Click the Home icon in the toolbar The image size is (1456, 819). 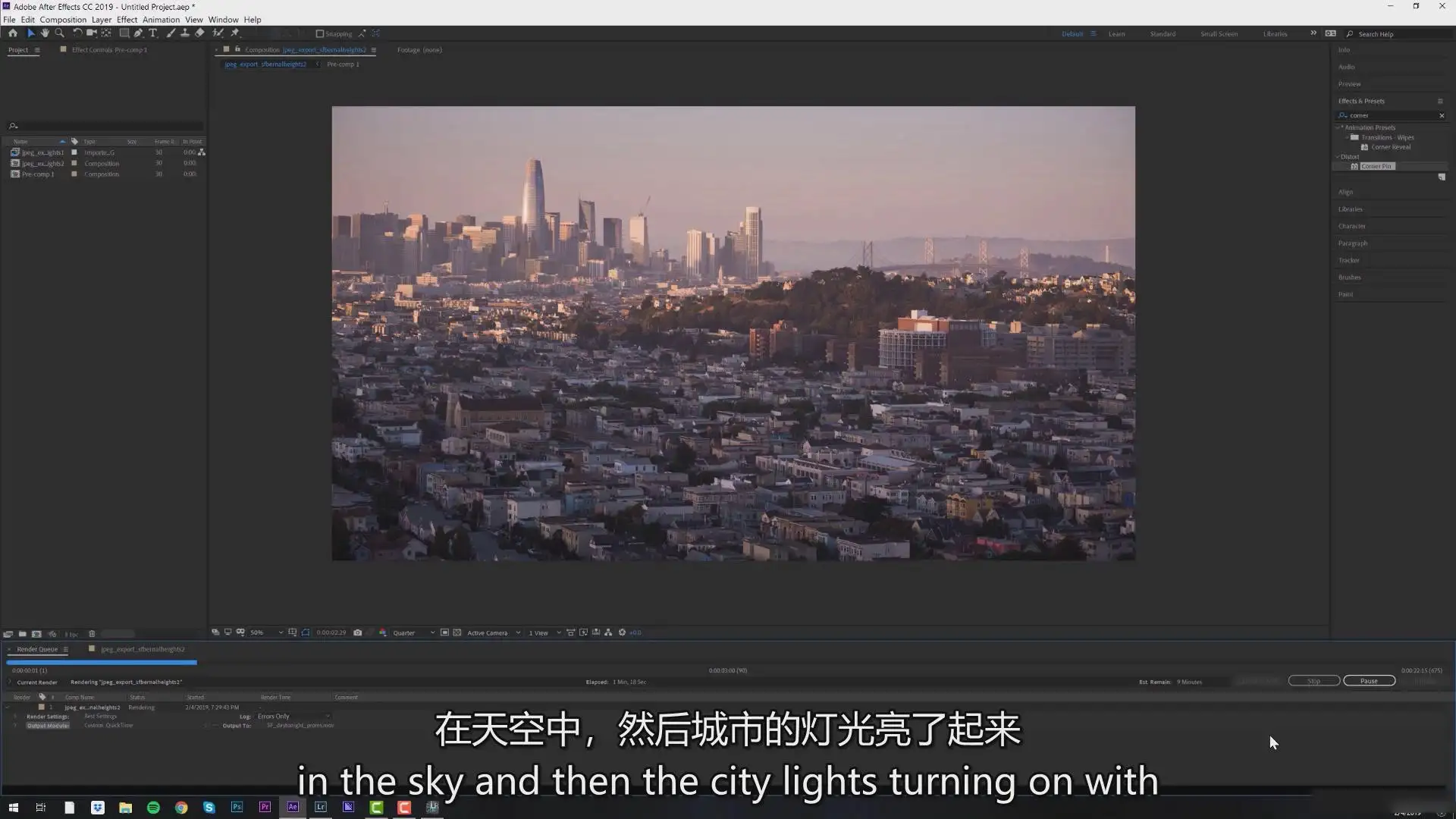tap(13, 33)
